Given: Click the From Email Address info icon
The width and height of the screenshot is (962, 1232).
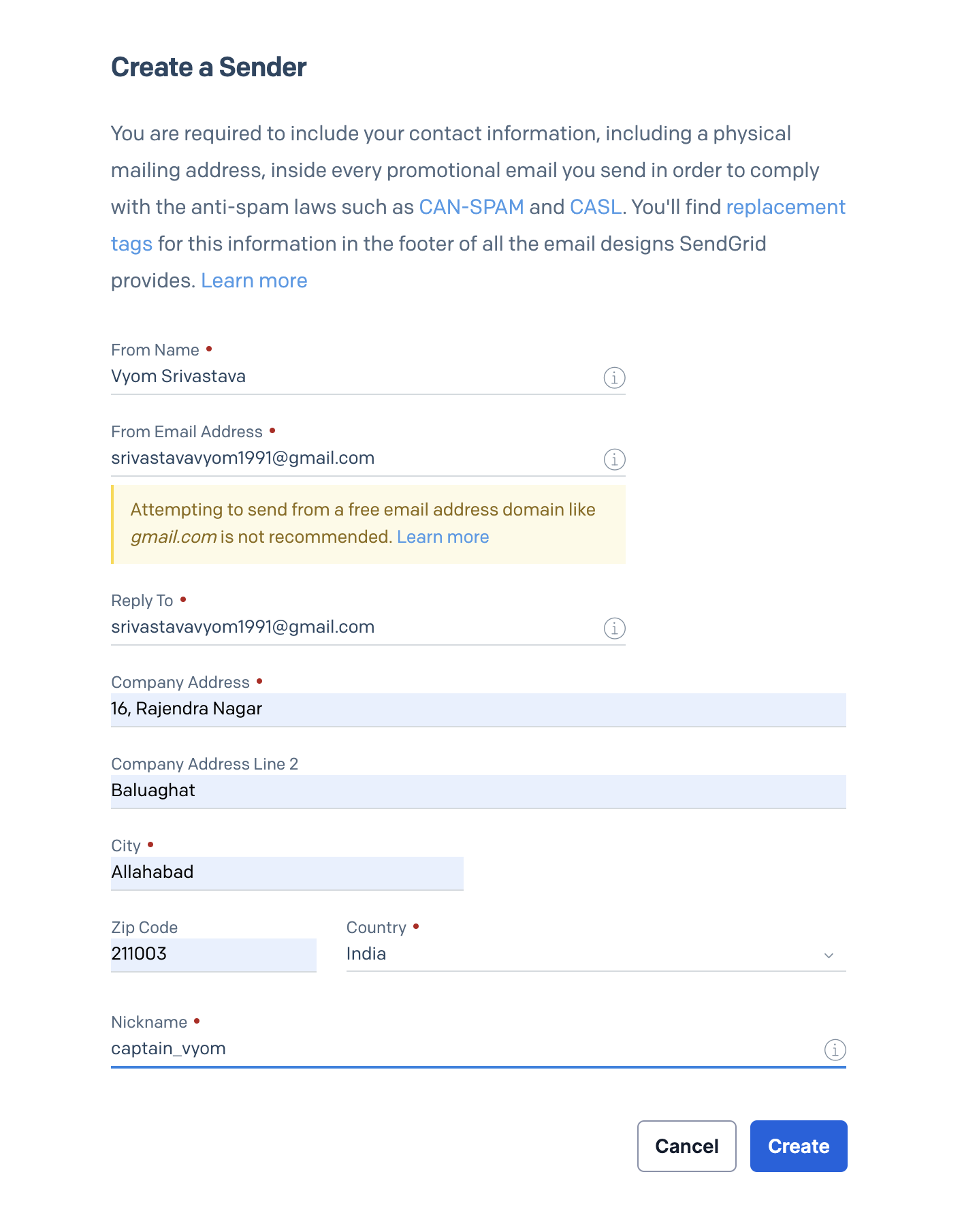Looking at the screenshot, I should pos(614,459).
